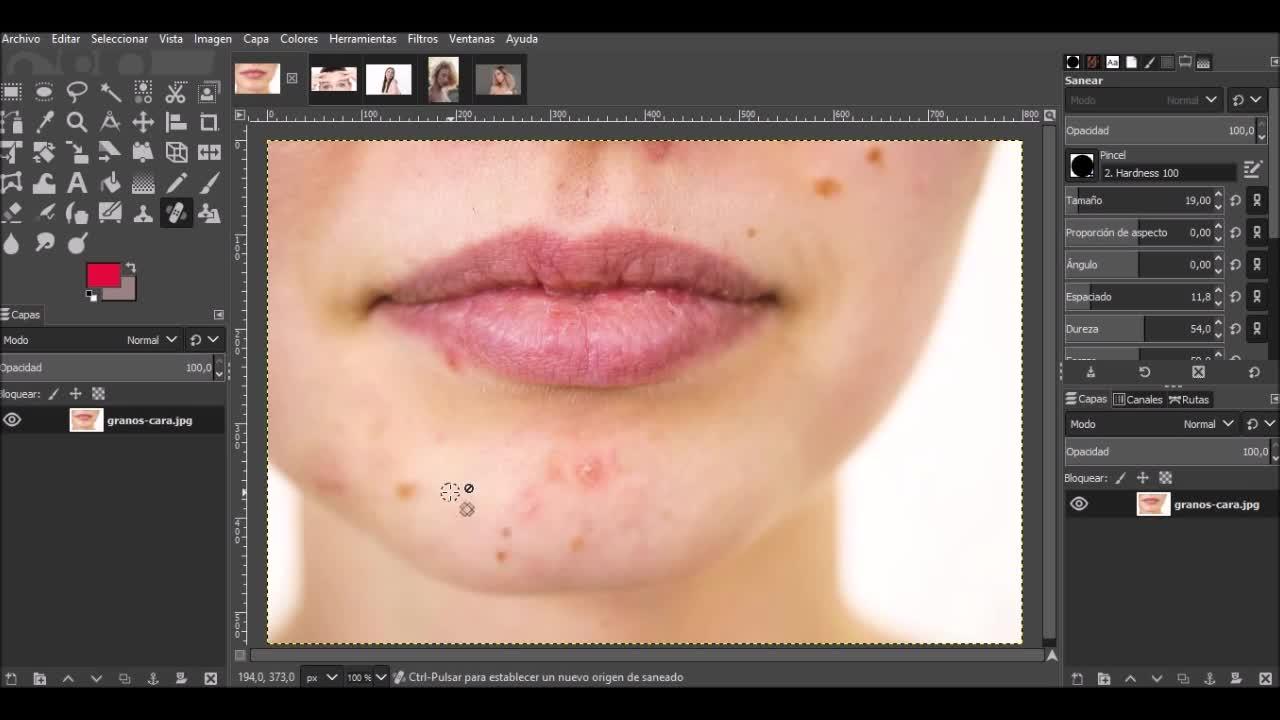Screen dimensions: 1280x720
Task: Toggle visibility of granos-cara.jpg in right panel
Action: tap(1079, 504)
